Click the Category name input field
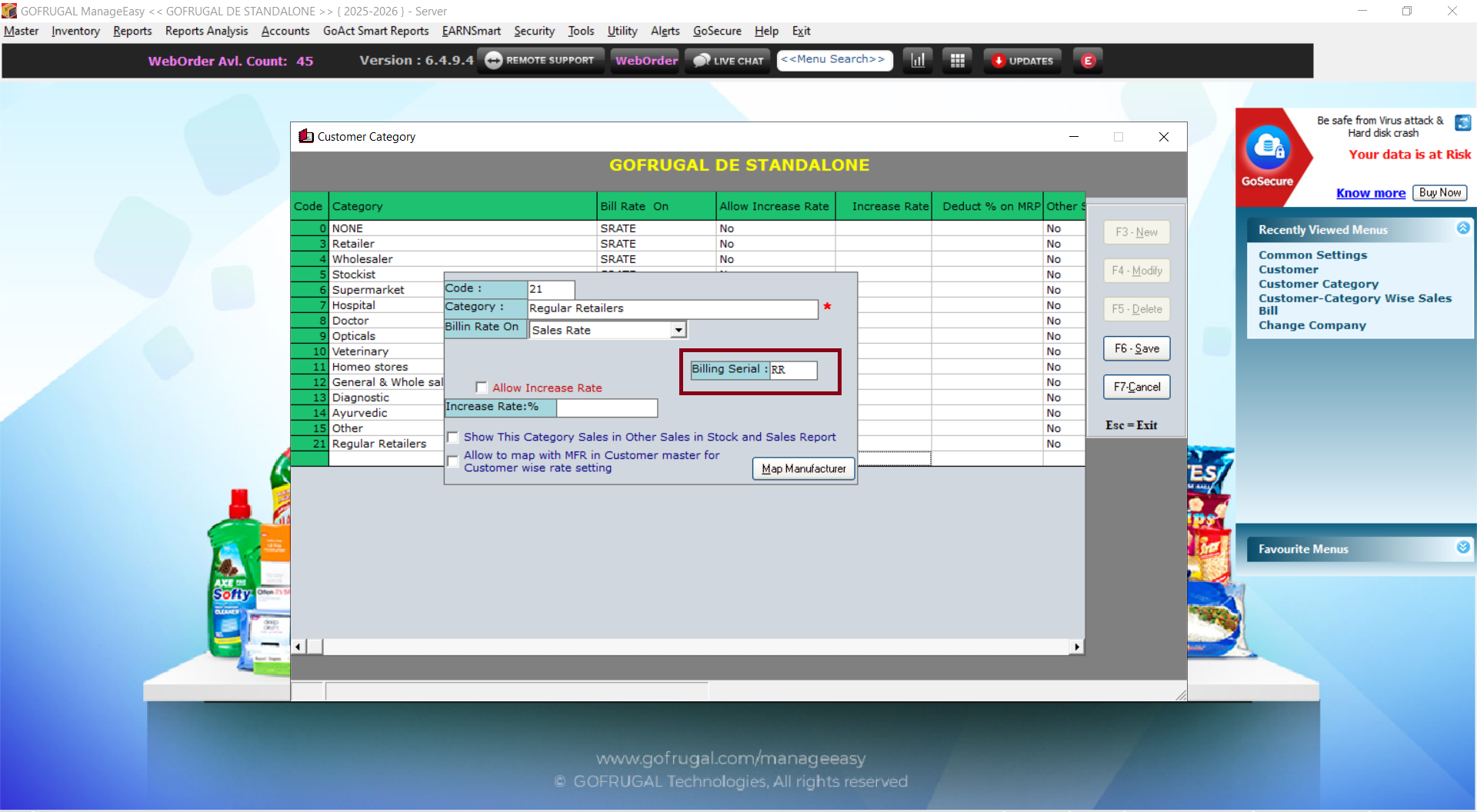The width and height of the screenshot is (1477, 812). tap(672, 309)
